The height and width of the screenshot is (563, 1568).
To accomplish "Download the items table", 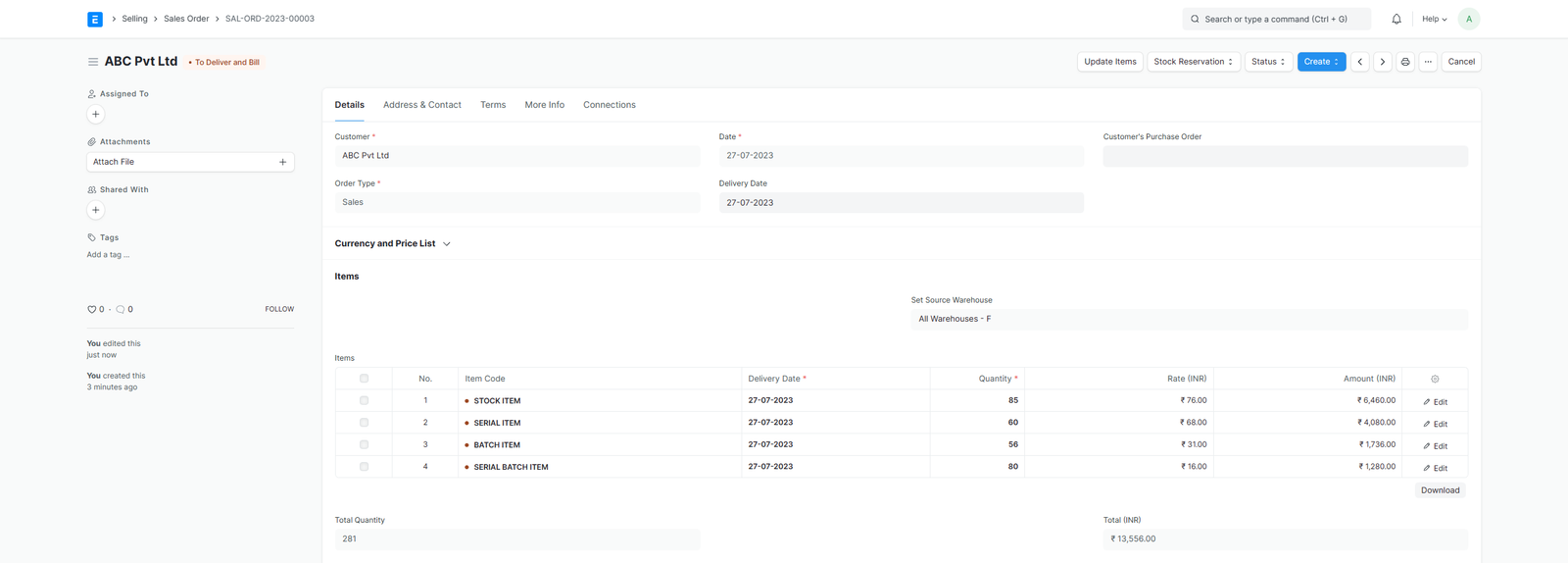I will 1440,490.
